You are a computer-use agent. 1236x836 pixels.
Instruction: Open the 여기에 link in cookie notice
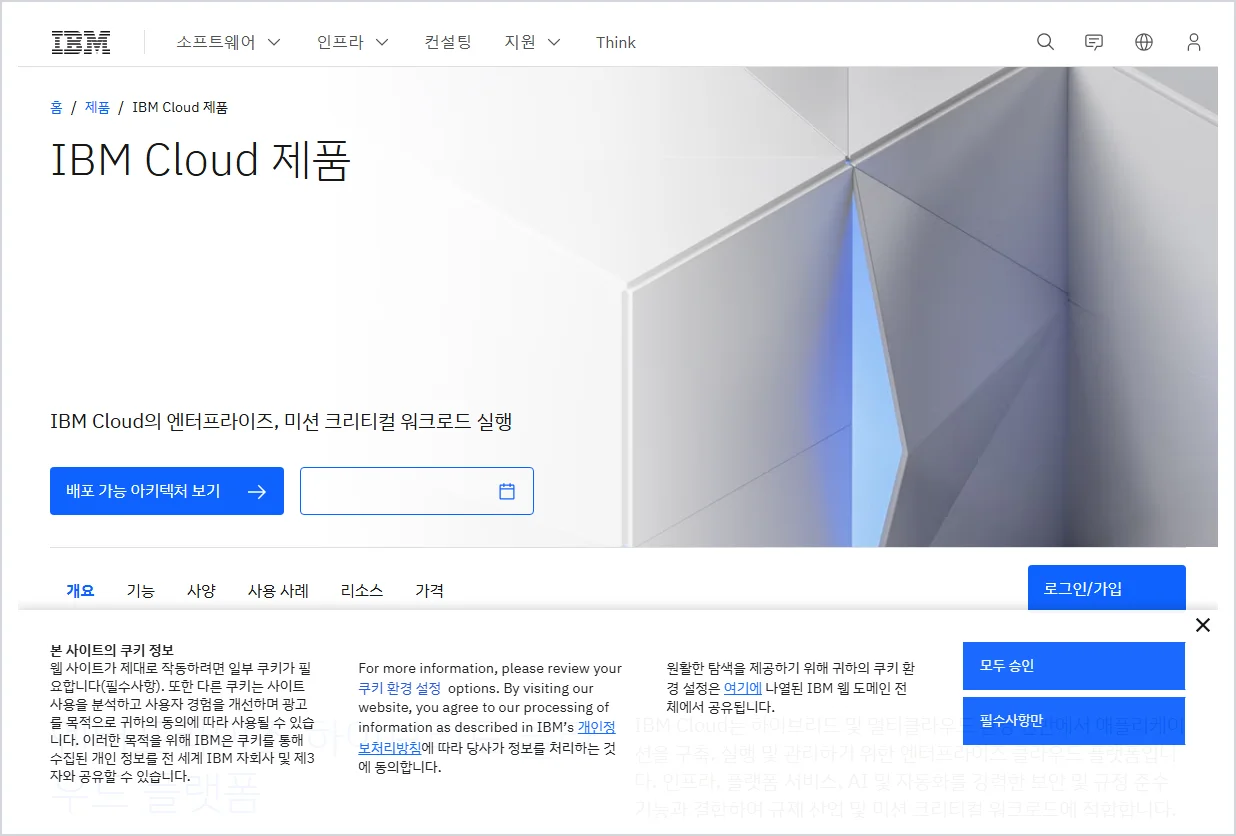pyautogui.click(x=743, y=688)
